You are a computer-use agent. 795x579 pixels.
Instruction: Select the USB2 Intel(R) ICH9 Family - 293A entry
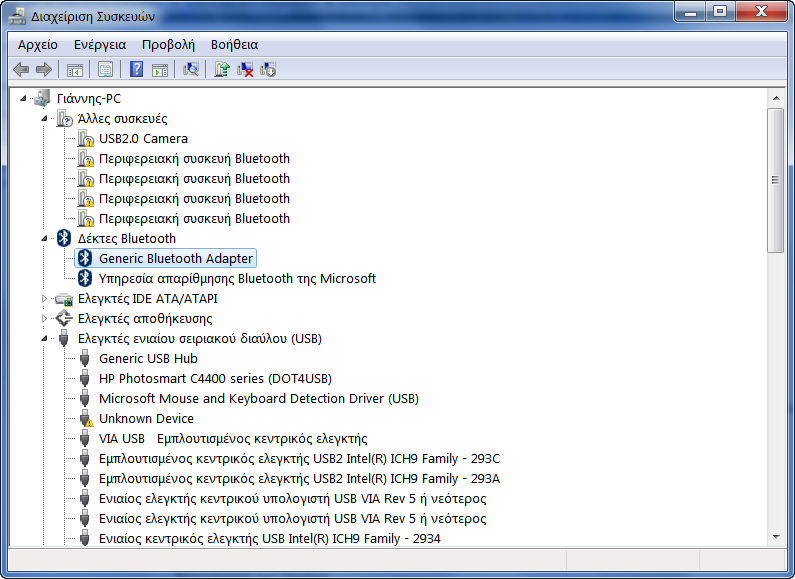click(x=299, y=479)
